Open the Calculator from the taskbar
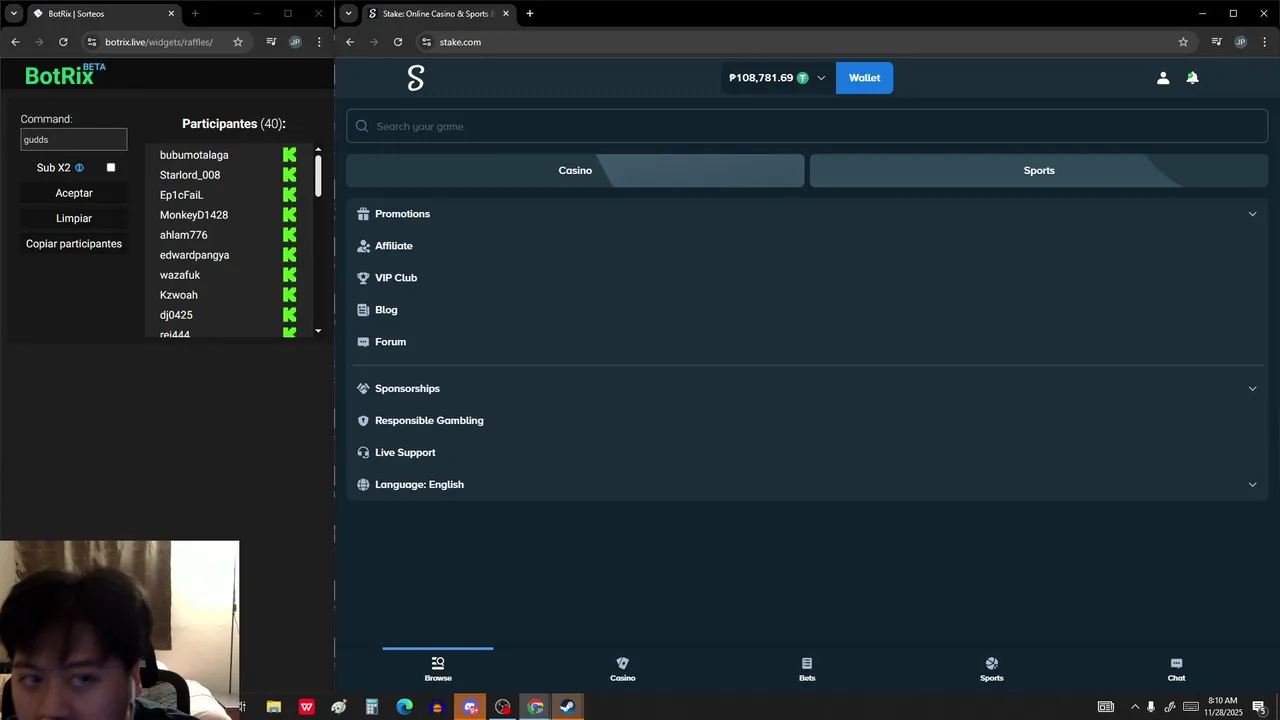This screenshot has height=720, width=1280. point(371,707)
